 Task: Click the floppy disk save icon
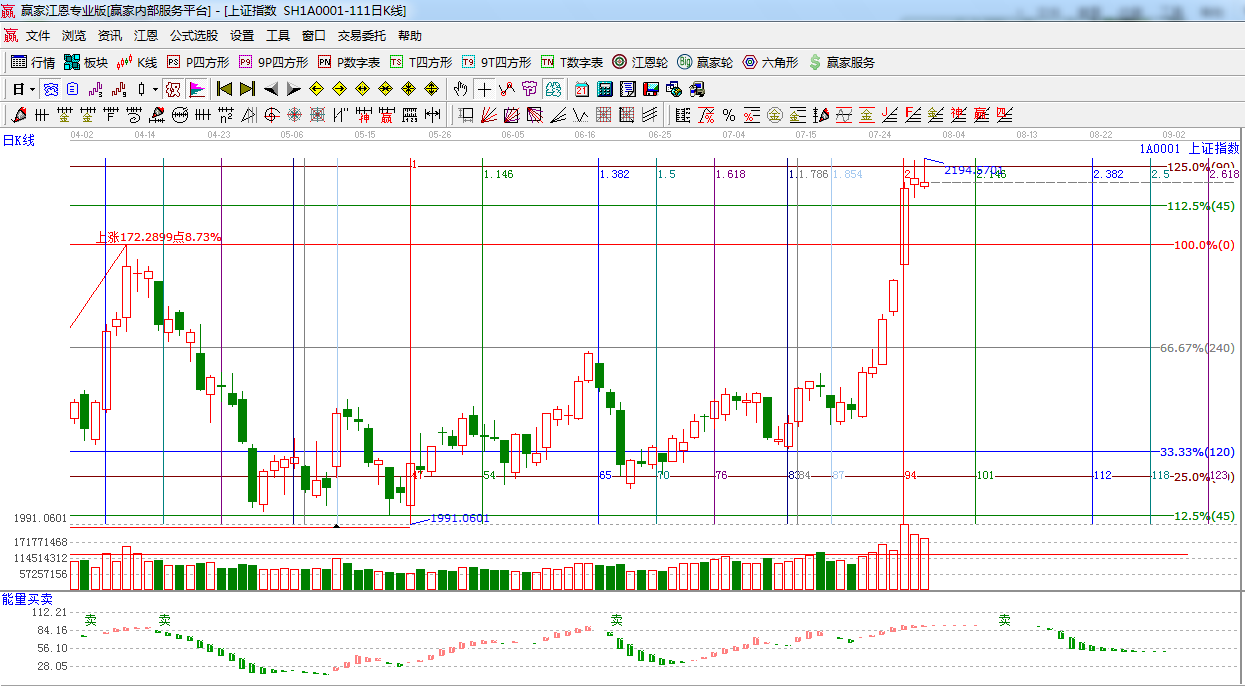coord(651,89)
